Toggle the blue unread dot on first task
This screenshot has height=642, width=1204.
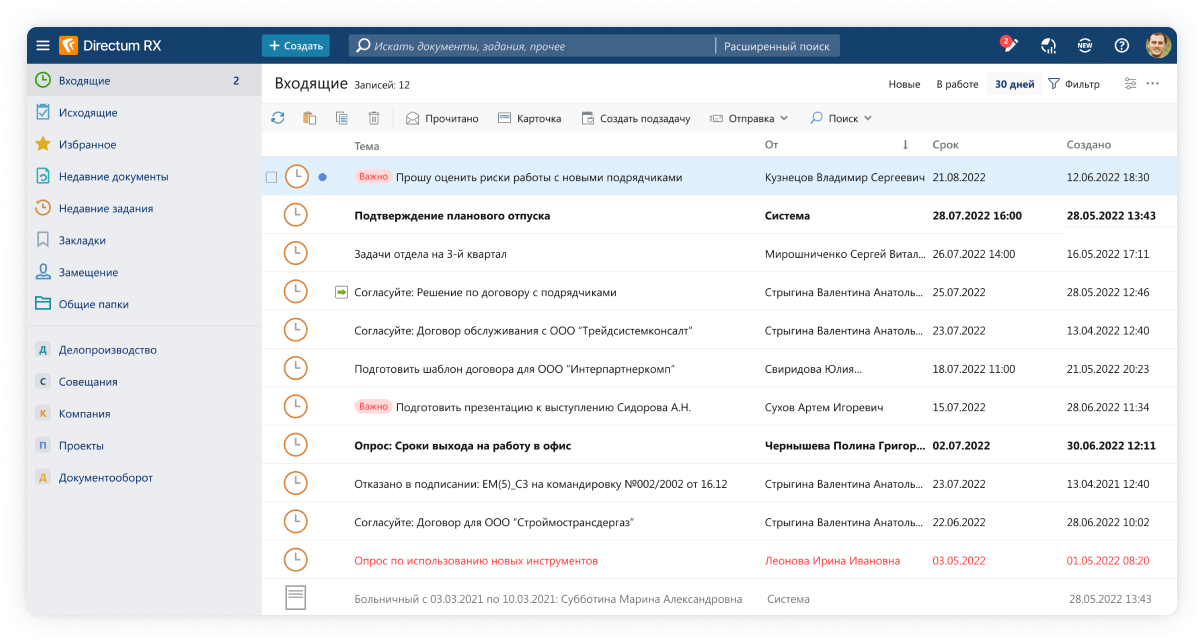[x=322, y=177]
